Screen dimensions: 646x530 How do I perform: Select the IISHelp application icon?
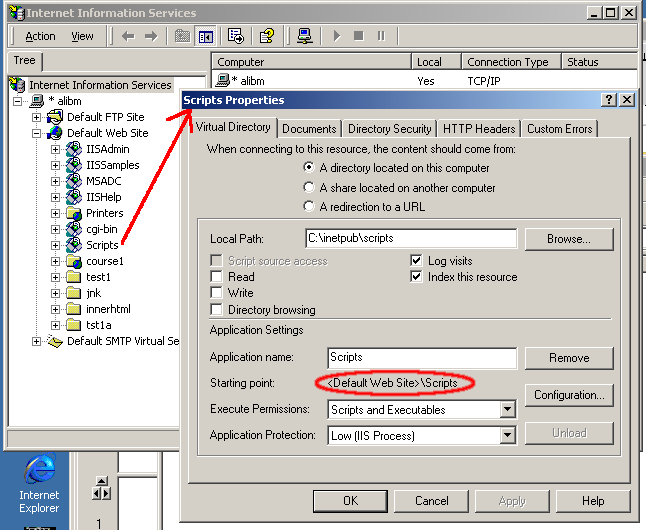click(x=74, y=197)
